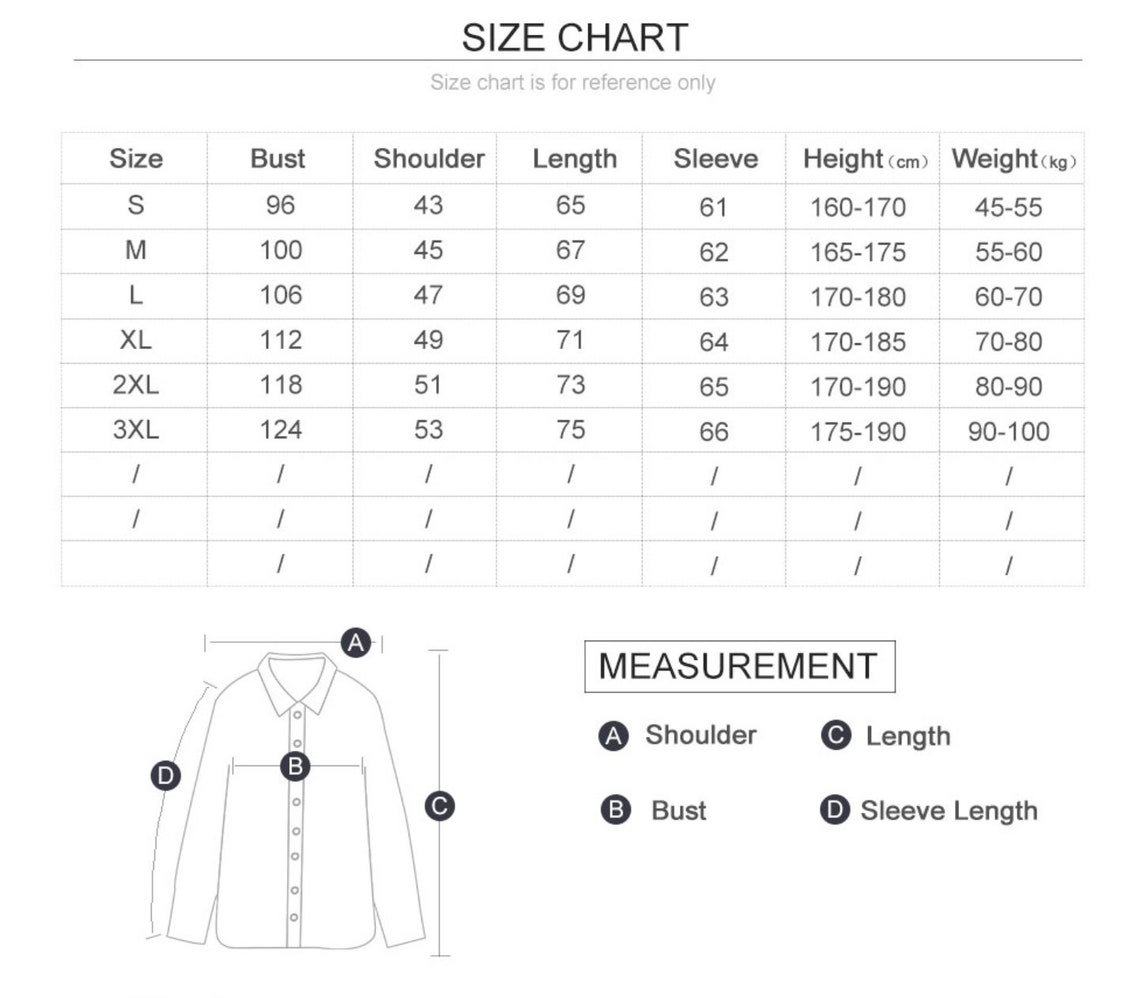Click the shirt outline illustration

click(296, 800)
